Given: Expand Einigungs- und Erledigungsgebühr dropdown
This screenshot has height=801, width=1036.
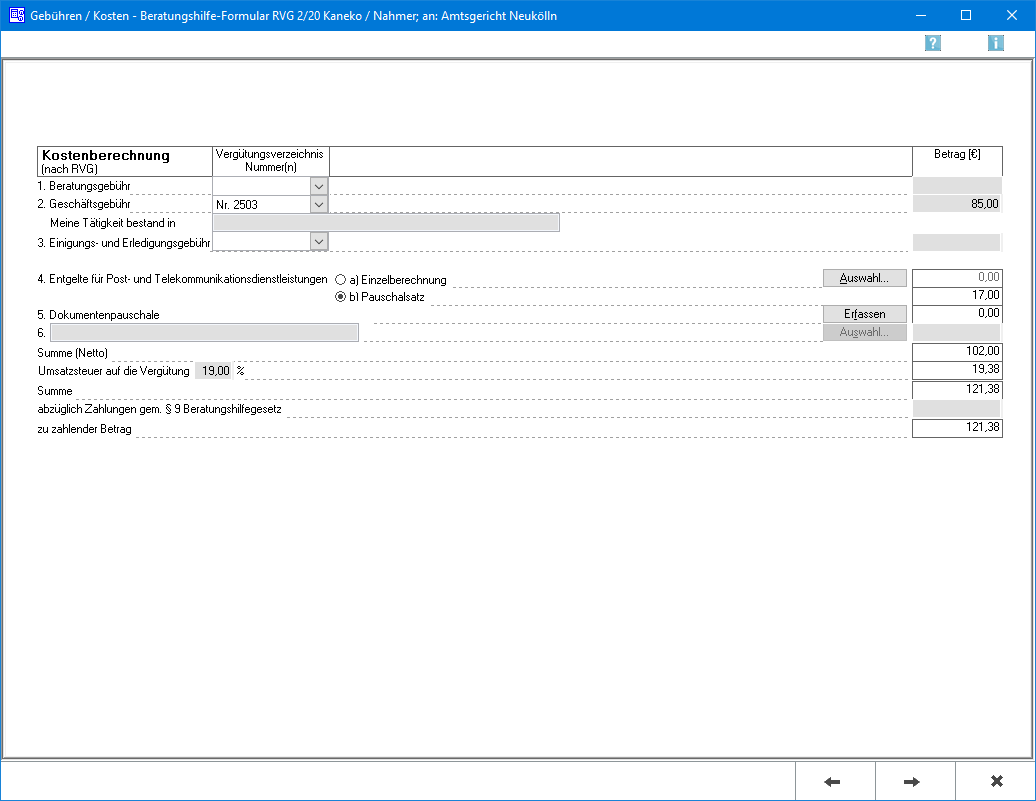Looking at the screenshot, I should pos(319,241).
